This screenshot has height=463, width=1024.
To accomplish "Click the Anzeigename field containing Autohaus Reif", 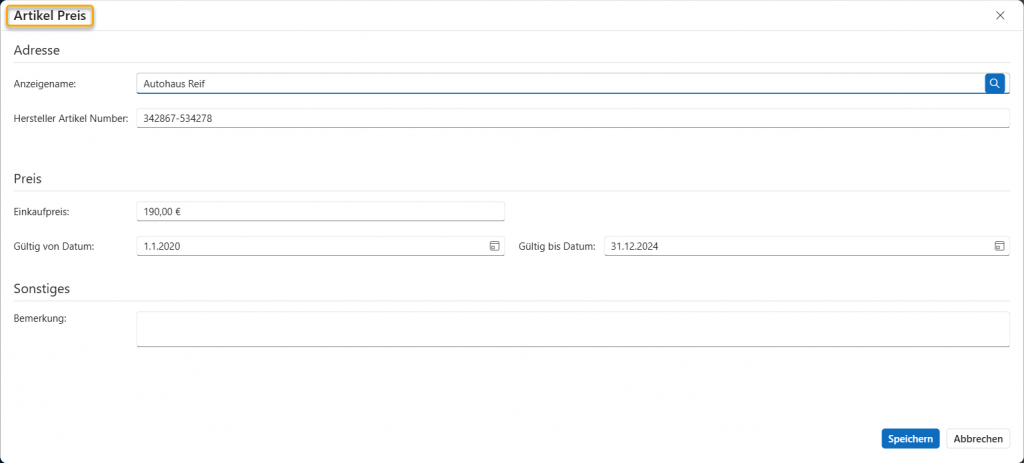I will [x=560, y=84].
